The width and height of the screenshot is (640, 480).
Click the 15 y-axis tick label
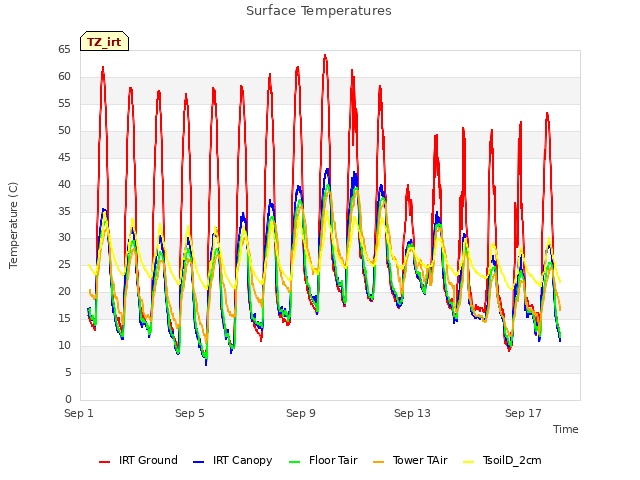[x=64, y=319]
